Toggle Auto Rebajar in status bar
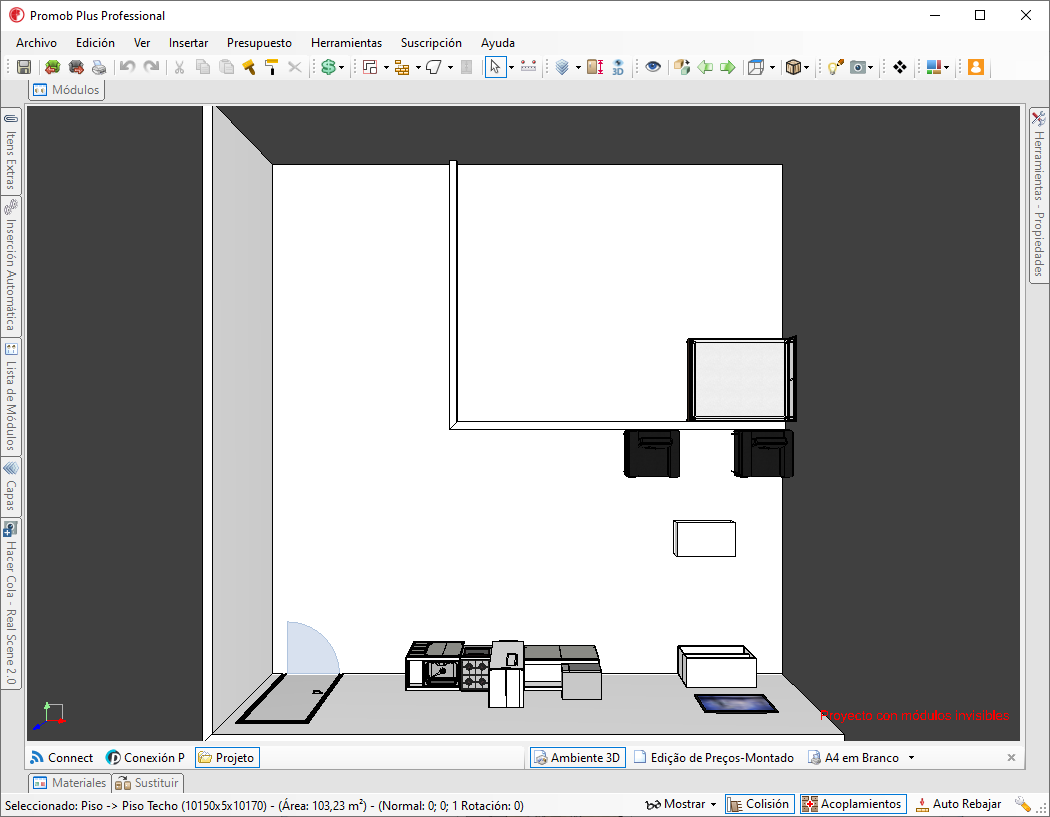The image size is (1050, 817). [x=959, y=804]
